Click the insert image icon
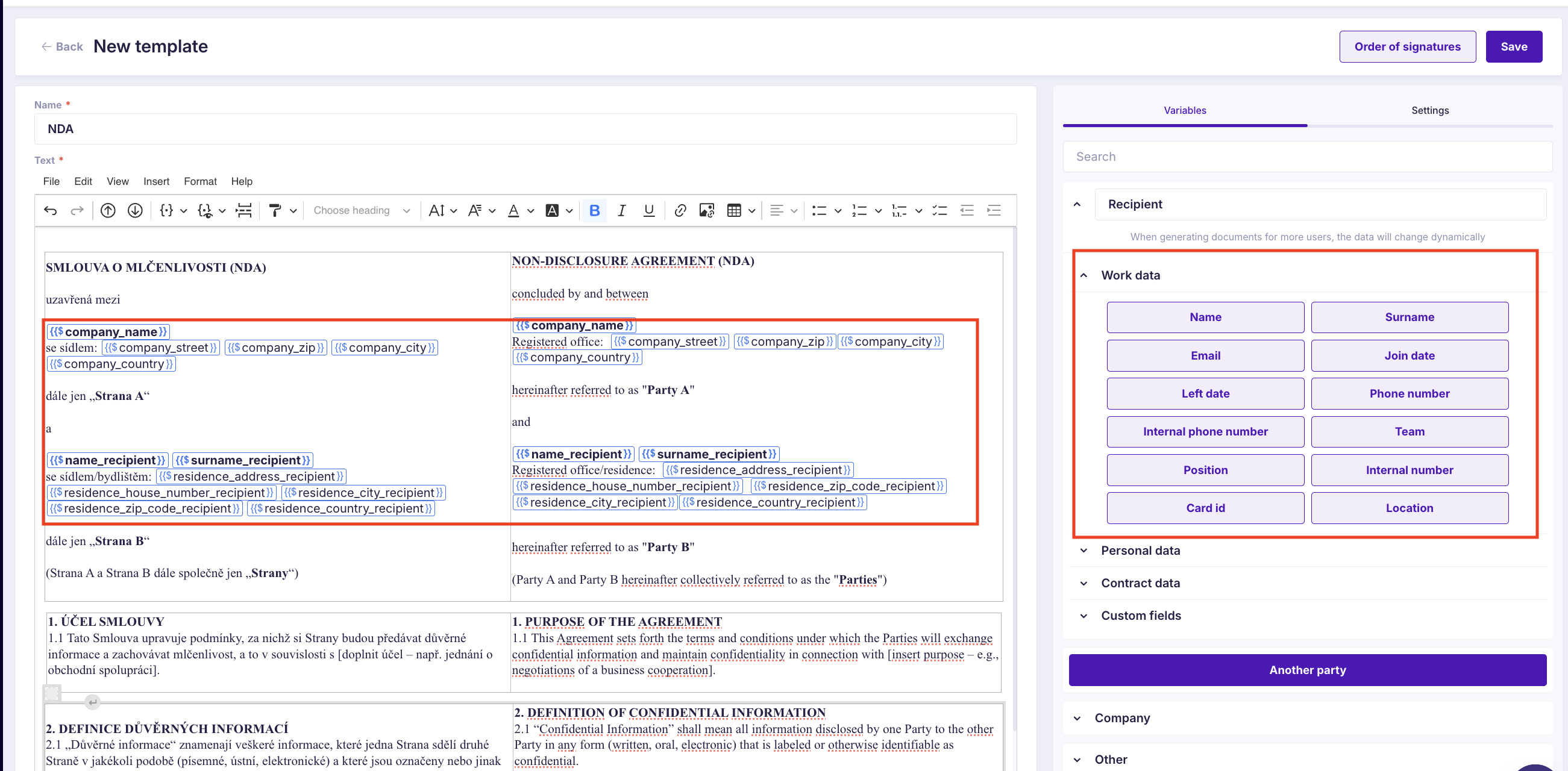The image size is (1568, 771). click(707, 211)
